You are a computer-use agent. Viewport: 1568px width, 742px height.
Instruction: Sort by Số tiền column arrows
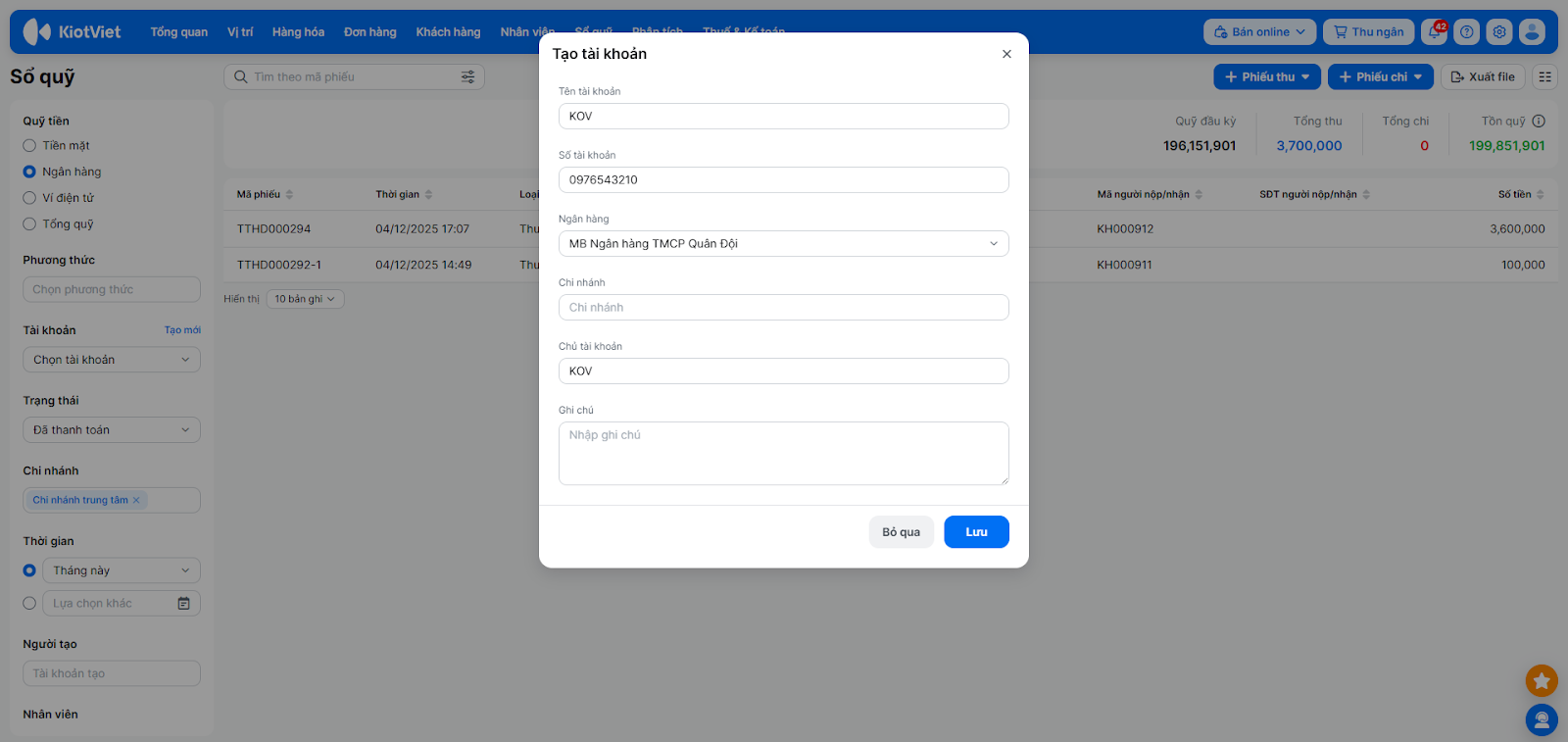(1540, 194)
